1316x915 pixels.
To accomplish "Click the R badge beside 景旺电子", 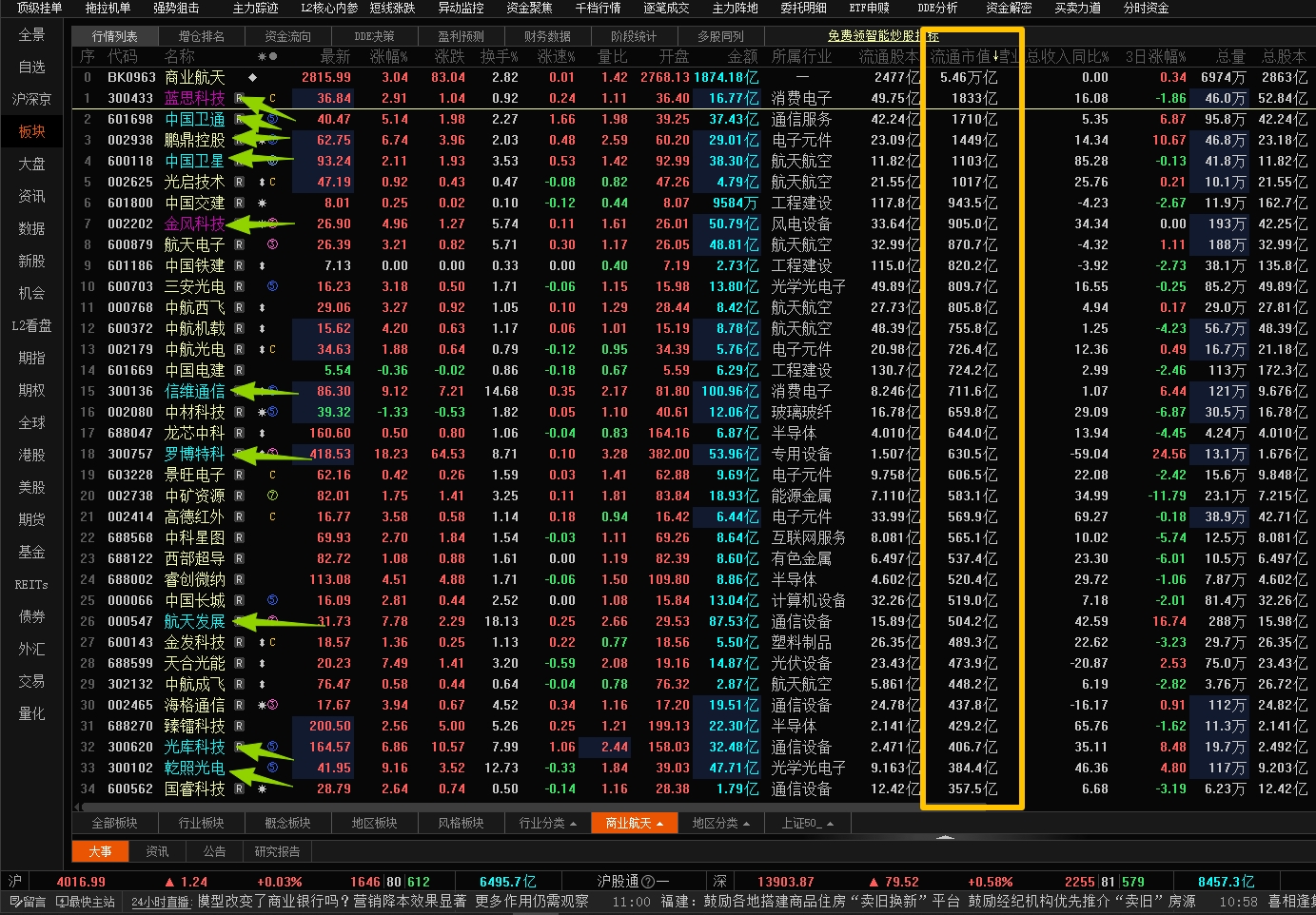I will [240, 475].
